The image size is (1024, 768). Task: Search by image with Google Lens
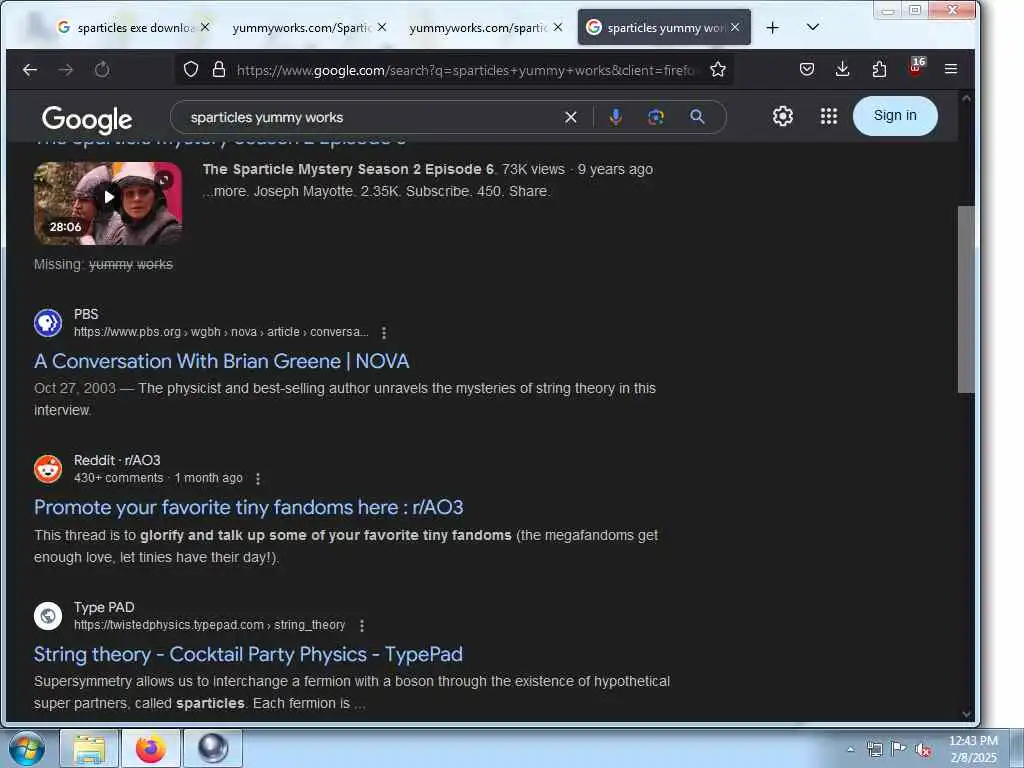point(656,118)
